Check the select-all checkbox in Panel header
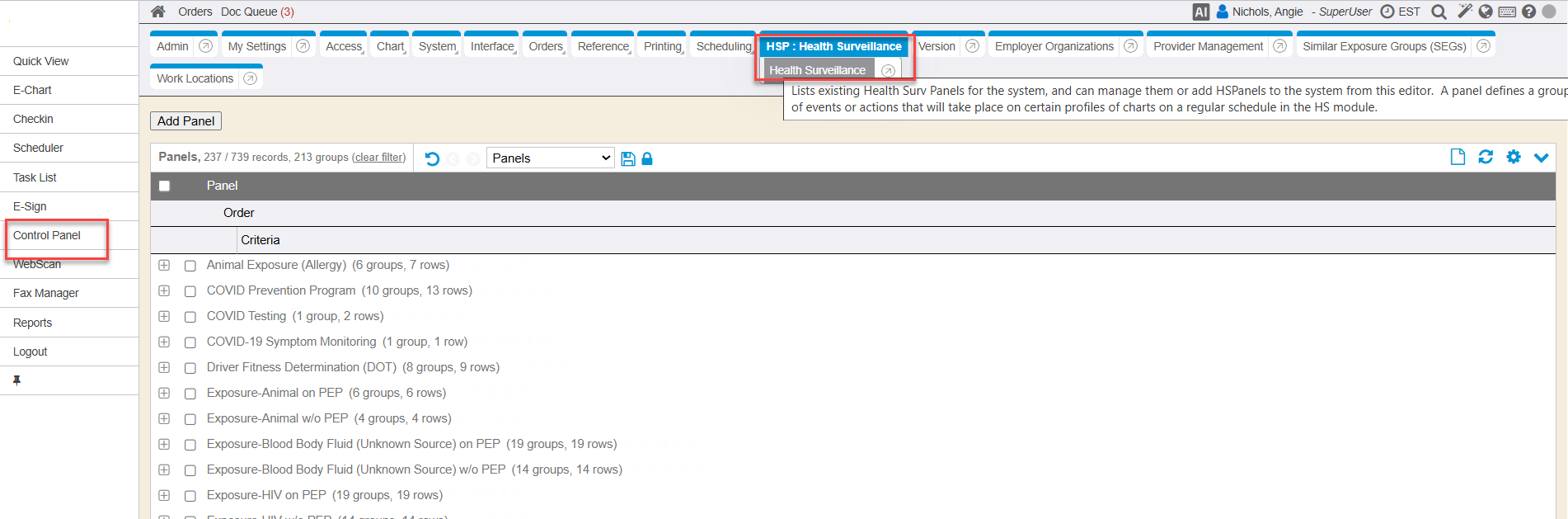The width and height of the screenshot is (1568, 519). coord(165,186)
